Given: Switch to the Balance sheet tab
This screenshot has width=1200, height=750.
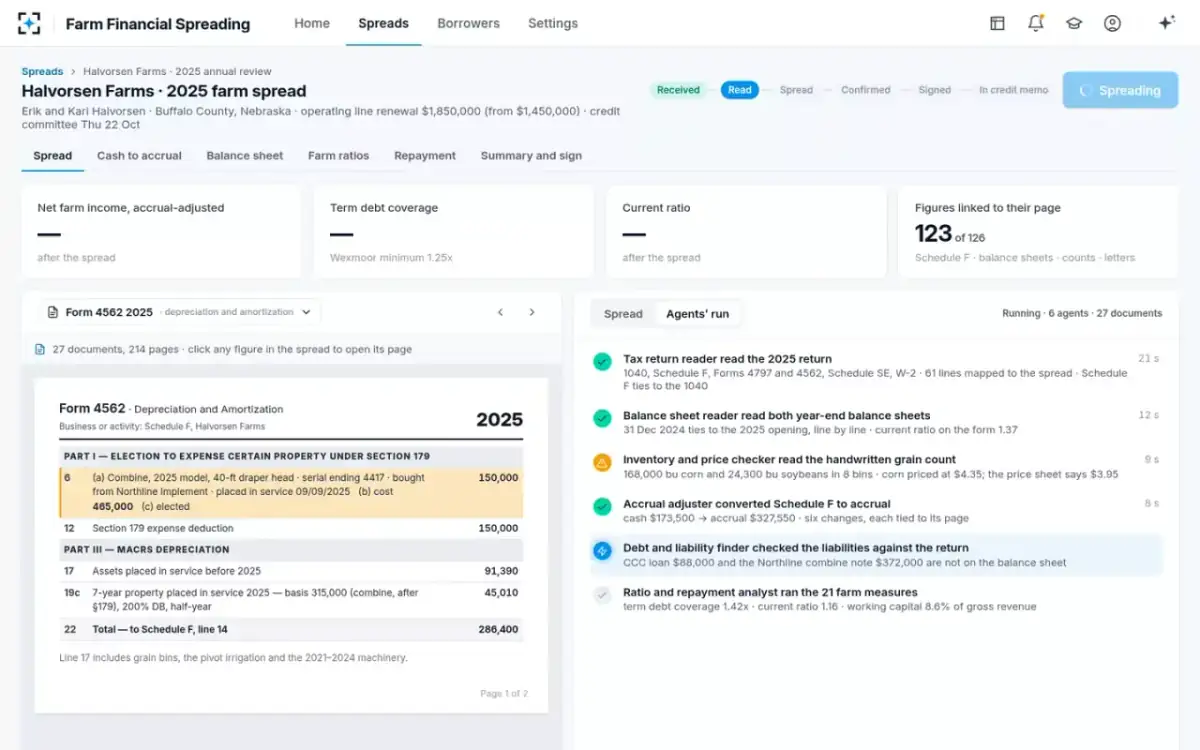Looking at the screenshot, I should click(245, 156).
